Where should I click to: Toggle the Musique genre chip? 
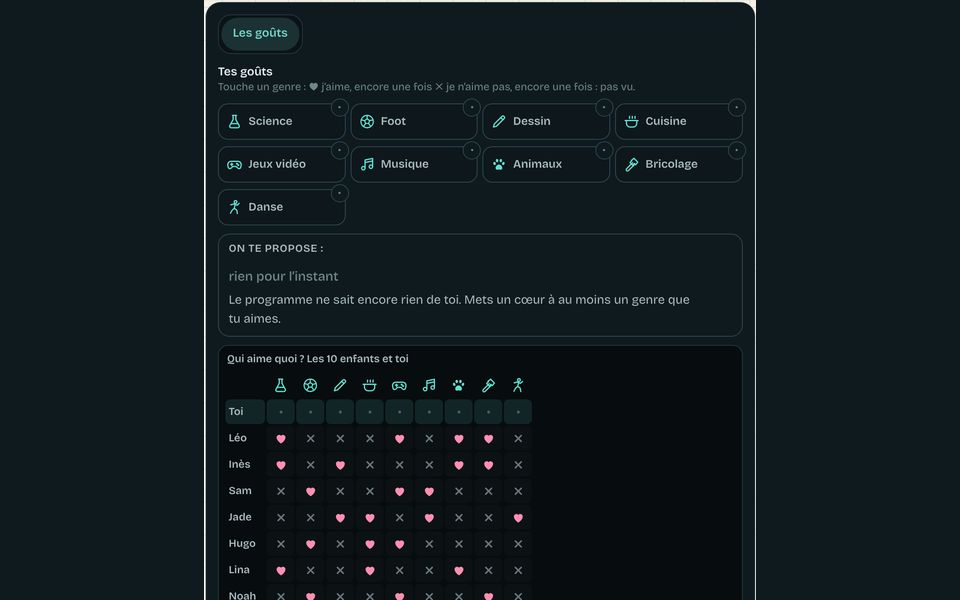coord(414,164)
